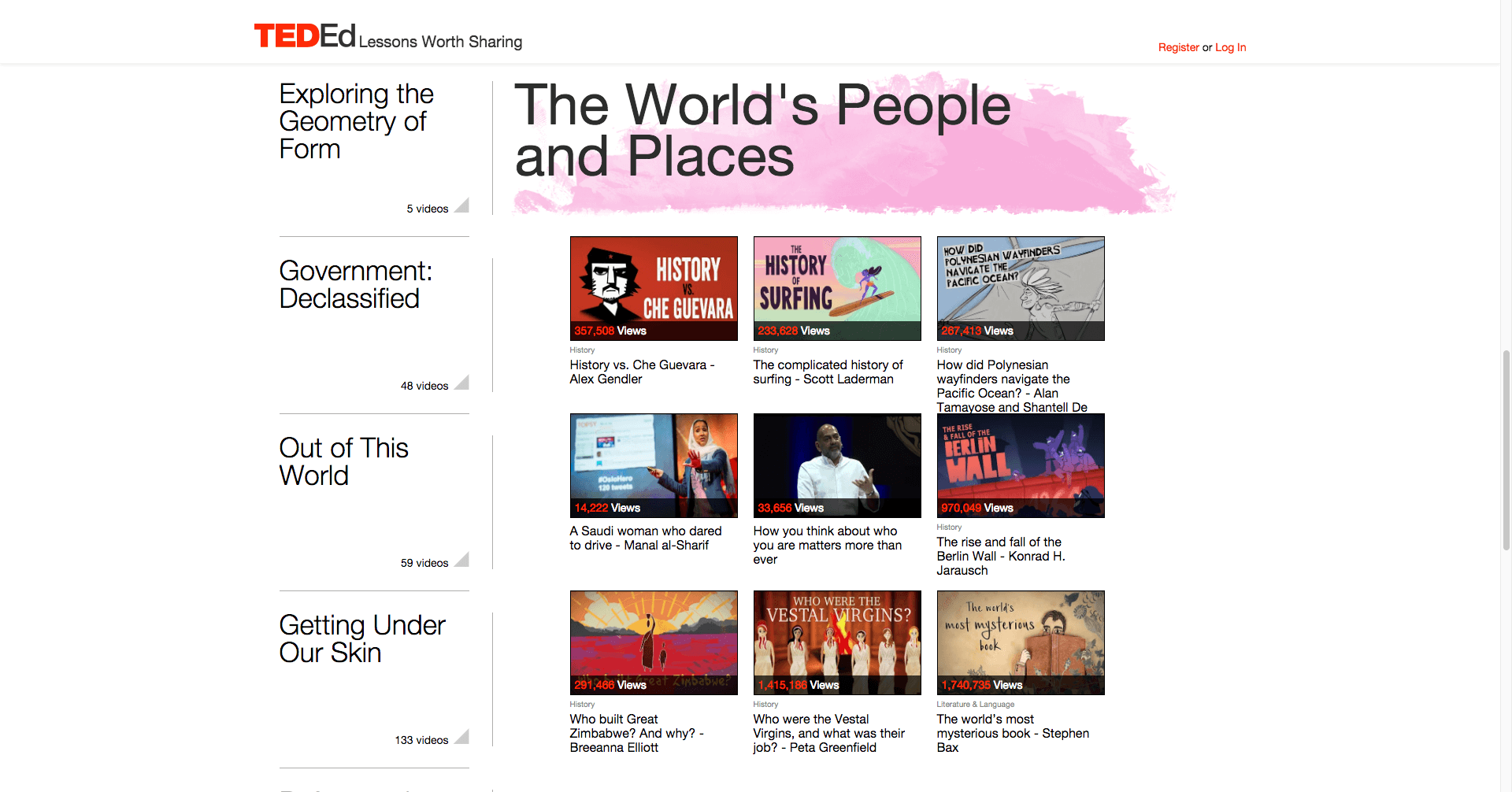Open Getting Under Our Skin series
Image resolution: width=1512 pixels, height=792 pixels.
tap(361, 638)
